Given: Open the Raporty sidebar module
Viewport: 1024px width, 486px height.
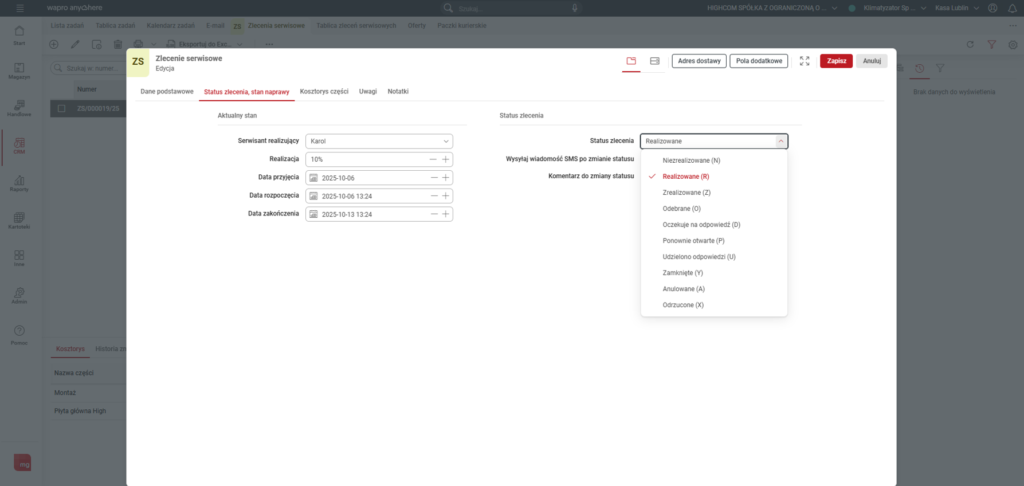Looking at the screenshot, I should coord(20,183).
